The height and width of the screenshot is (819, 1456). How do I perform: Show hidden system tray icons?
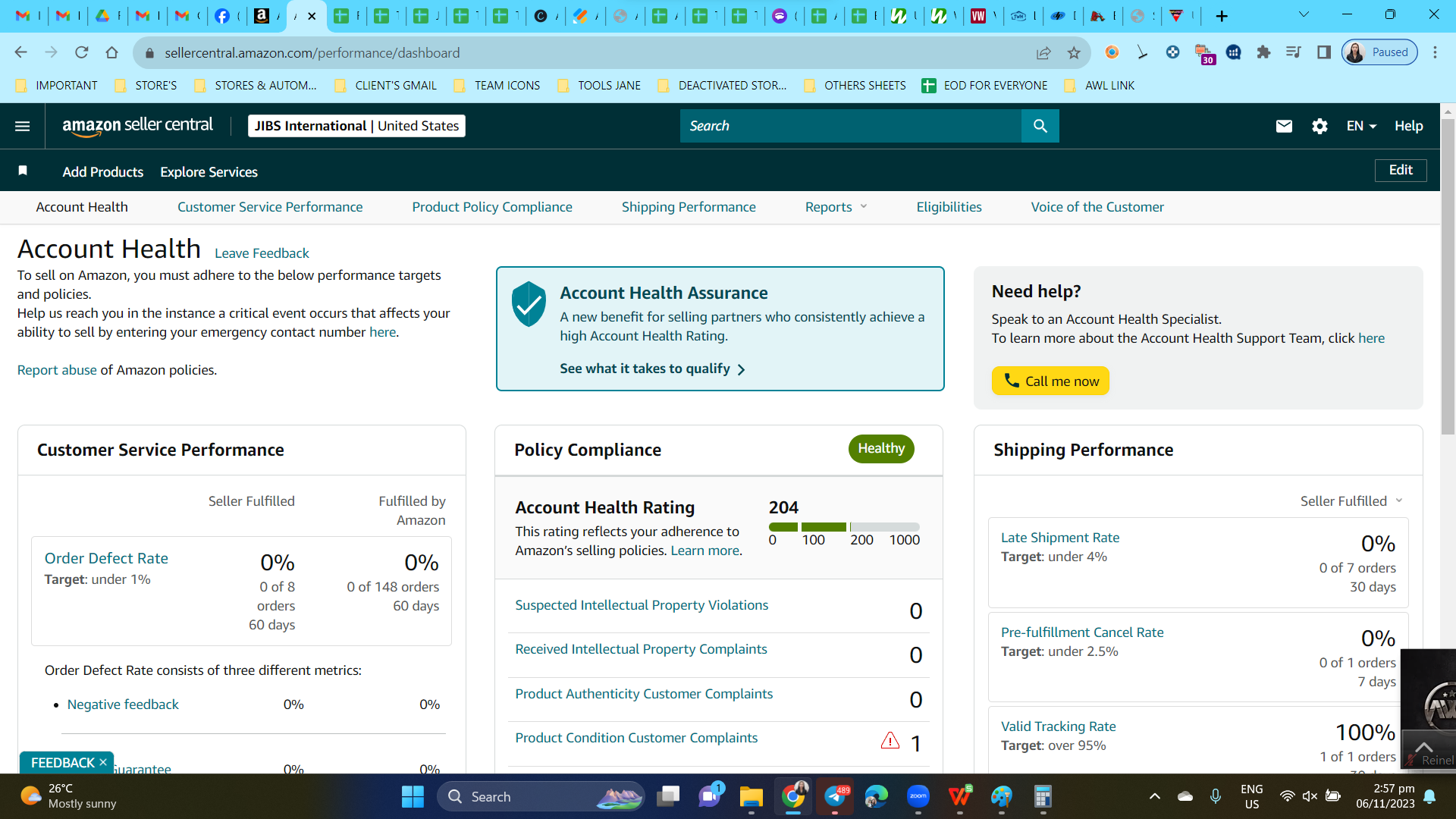tap(1154, 796)
